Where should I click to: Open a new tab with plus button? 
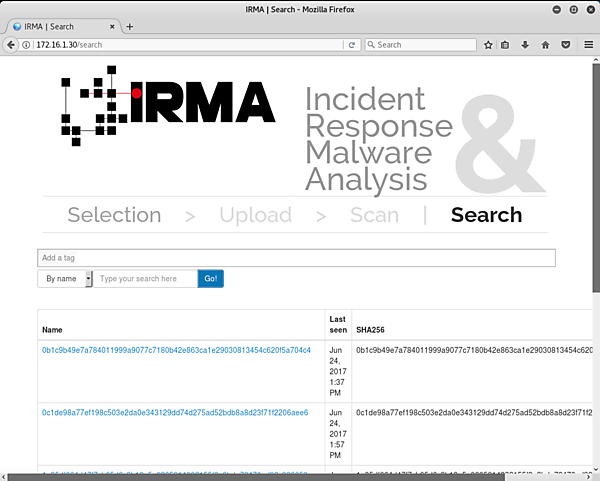click(x=130, y=26)
